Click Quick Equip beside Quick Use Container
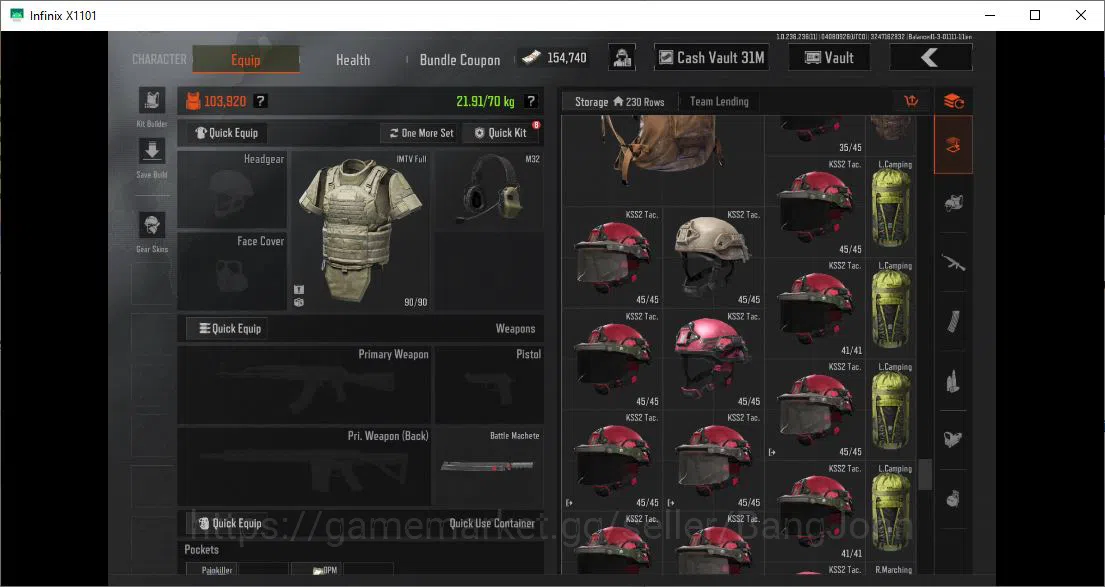 (x=230, y=523)
